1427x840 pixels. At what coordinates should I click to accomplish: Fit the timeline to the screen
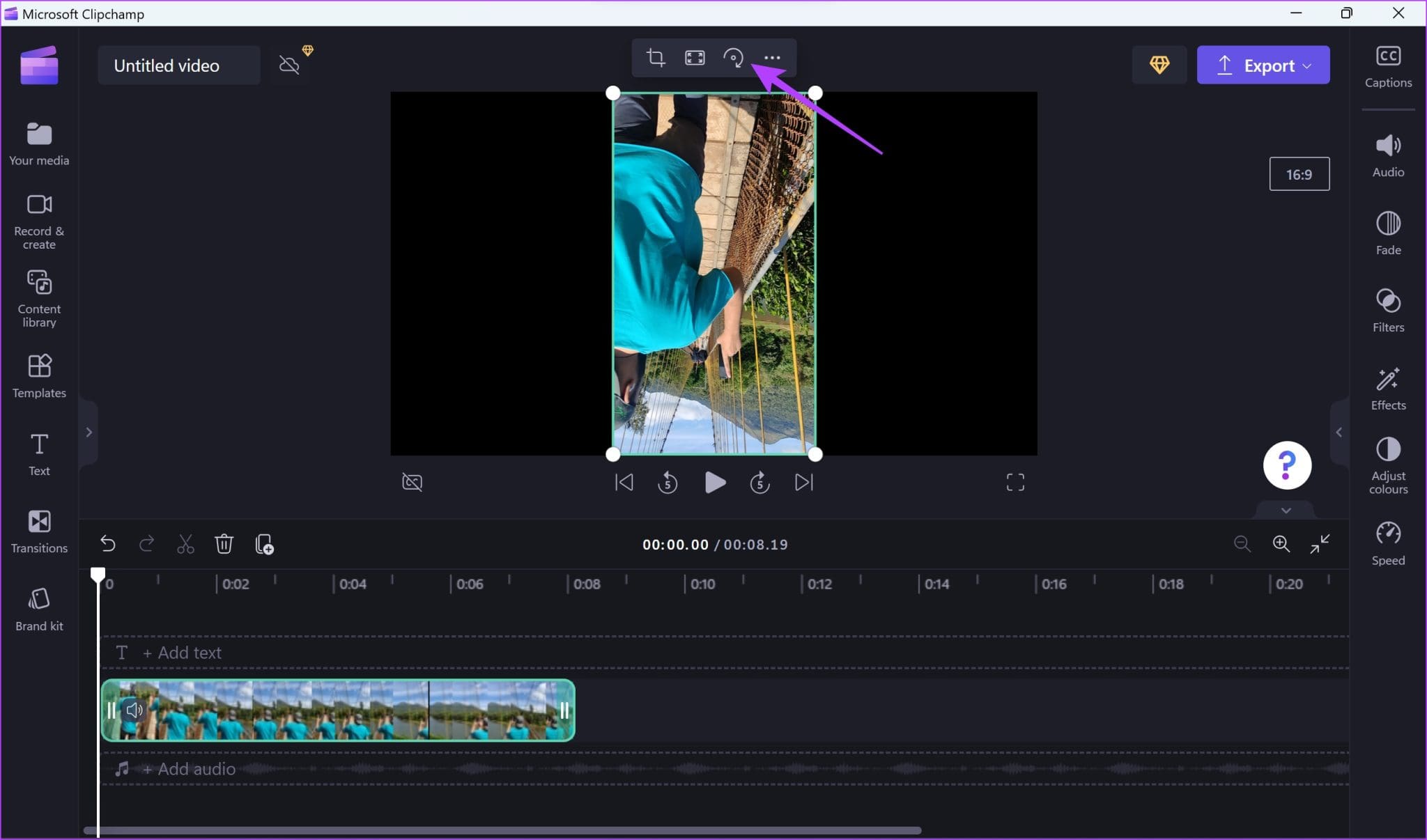[x=1320, y=544]
